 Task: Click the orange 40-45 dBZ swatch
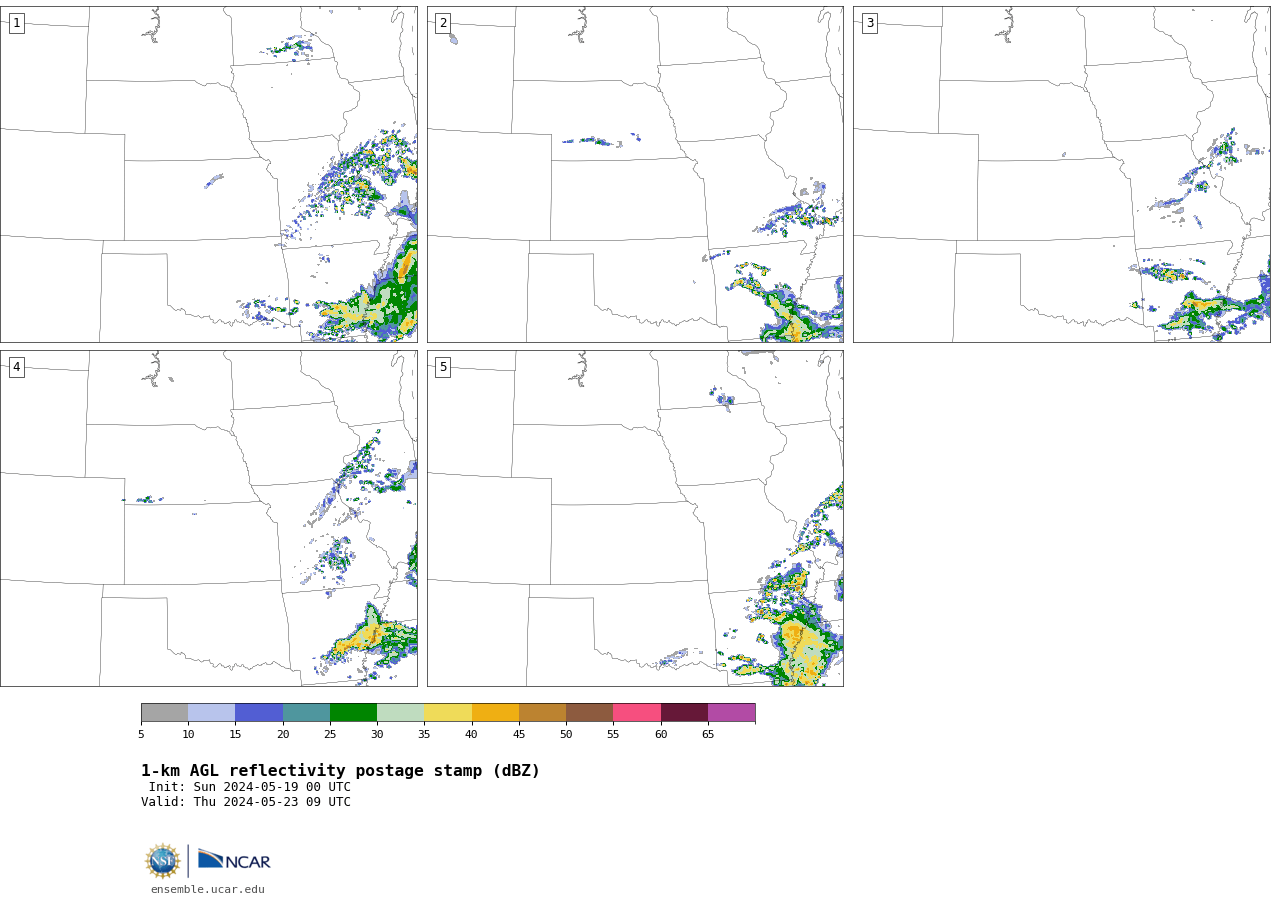[x=495, y=712]
